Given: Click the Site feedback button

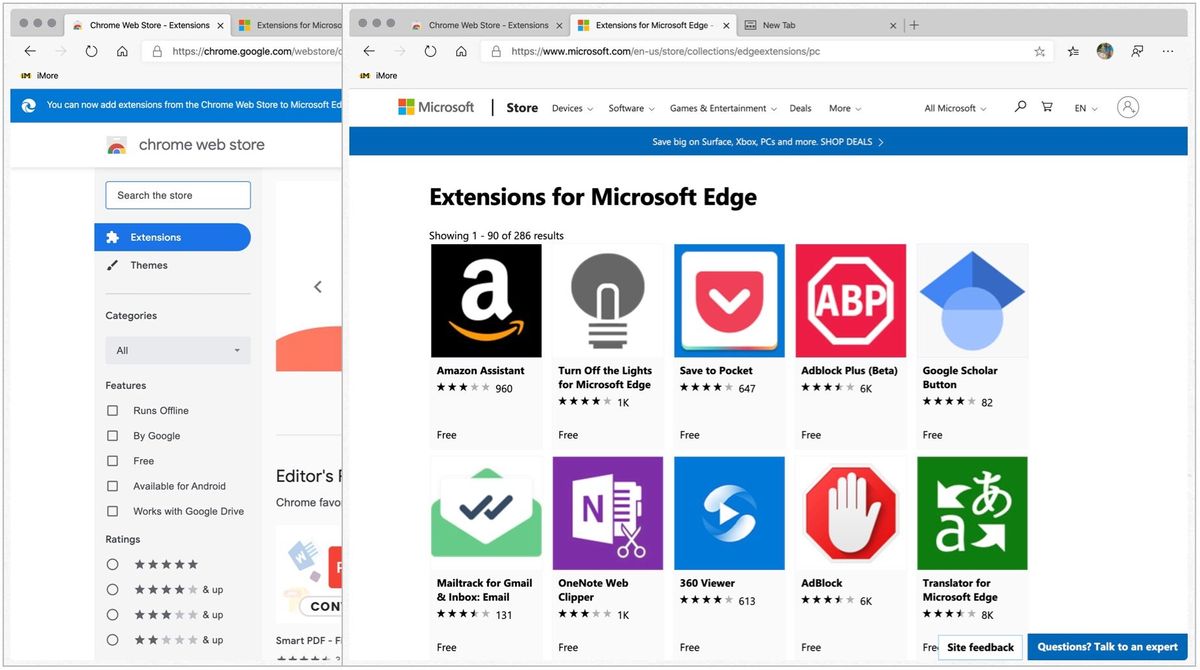Looking at the screenshot, I should click(x=979, y=647).
